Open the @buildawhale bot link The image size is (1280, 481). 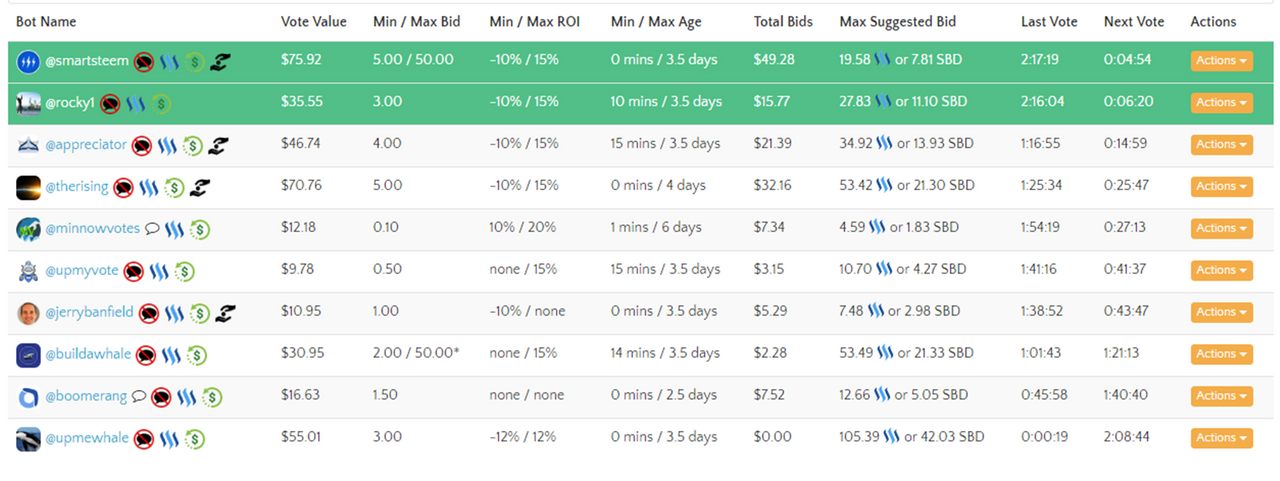pyautogui.click(x=88, y=355)
